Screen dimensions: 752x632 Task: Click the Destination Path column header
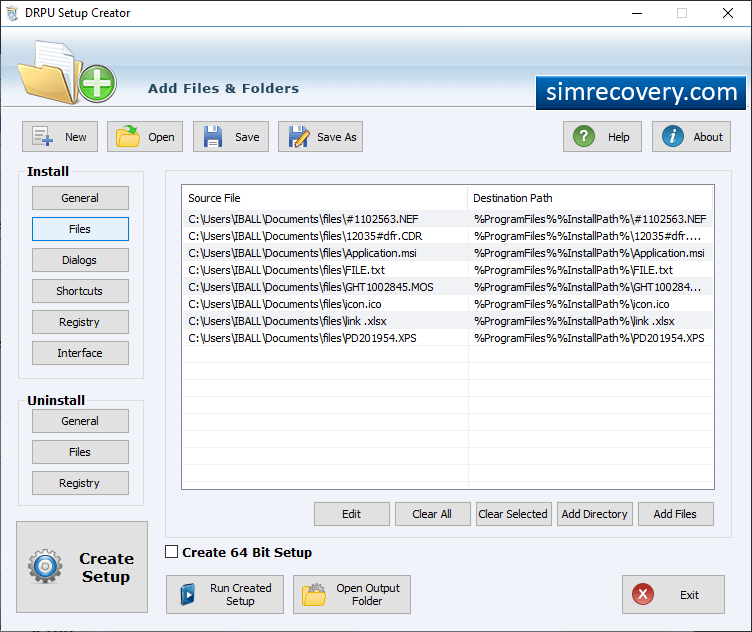pyautogui.click(x=590, y=198)
